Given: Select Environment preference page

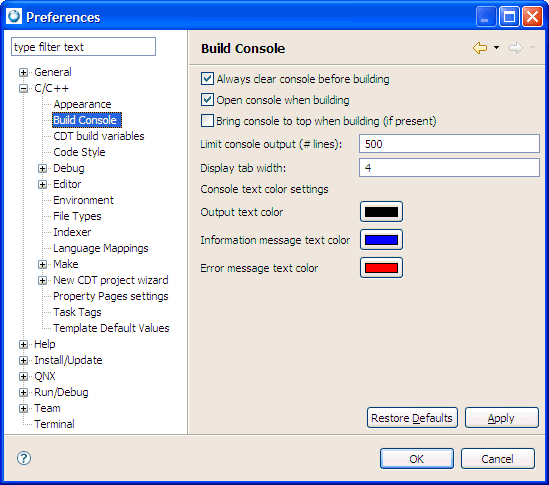Looking at the screenshot, I should [83, 200].
